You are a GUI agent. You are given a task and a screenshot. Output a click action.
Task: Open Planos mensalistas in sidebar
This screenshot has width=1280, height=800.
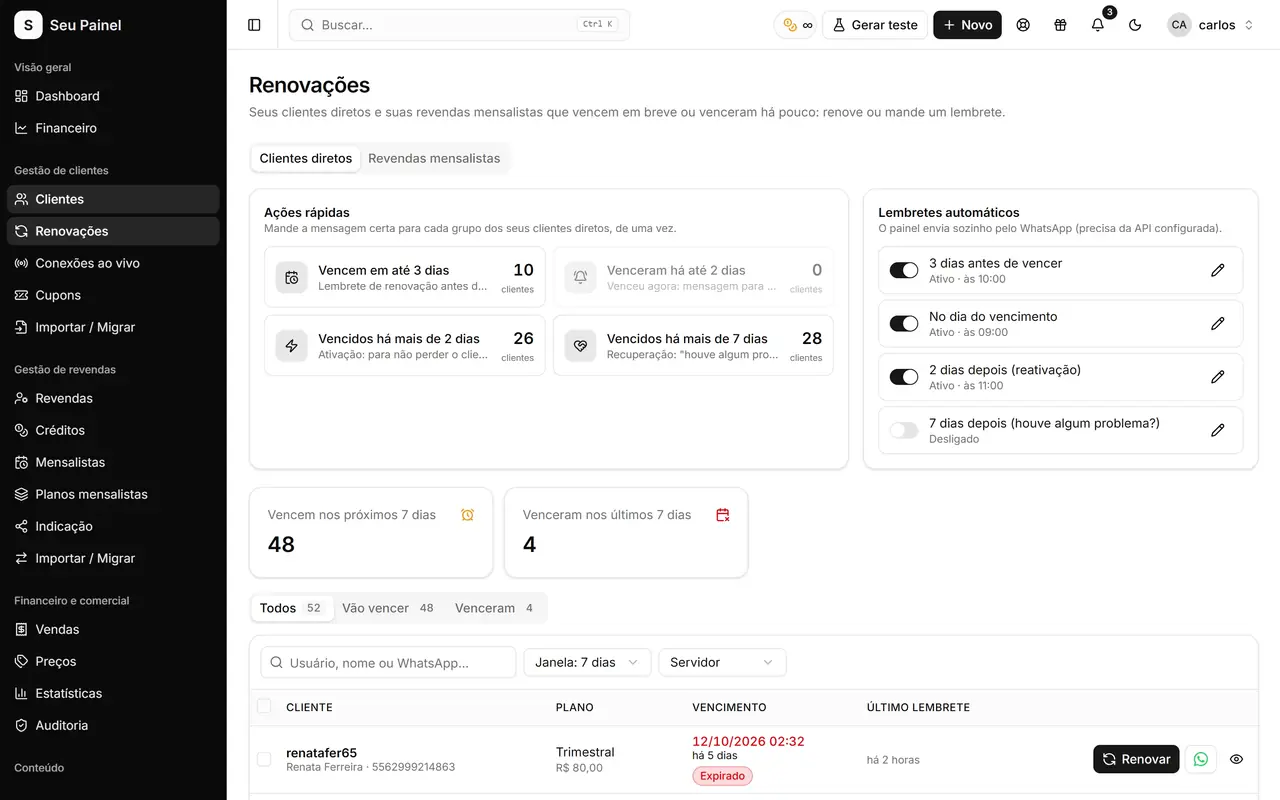113,494
